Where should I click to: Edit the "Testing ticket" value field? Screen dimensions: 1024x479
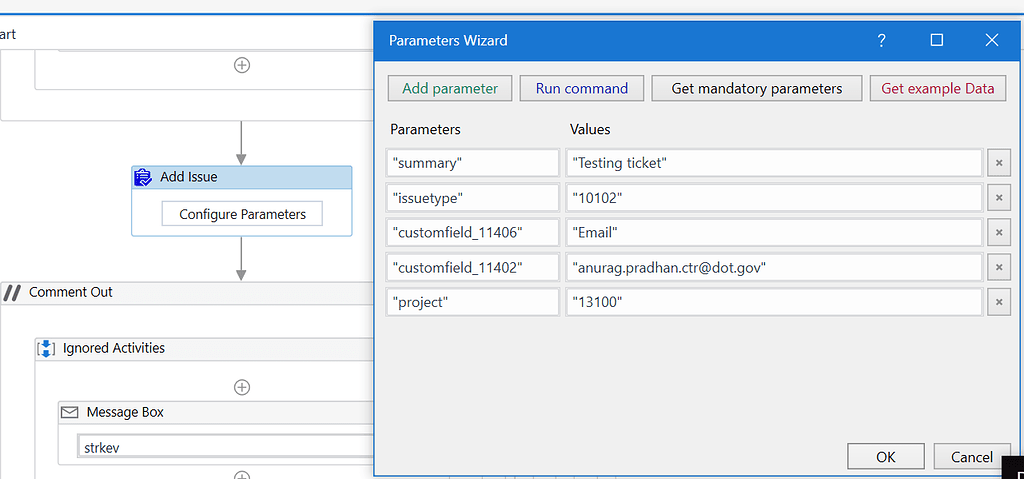click(x=774, y=163)
